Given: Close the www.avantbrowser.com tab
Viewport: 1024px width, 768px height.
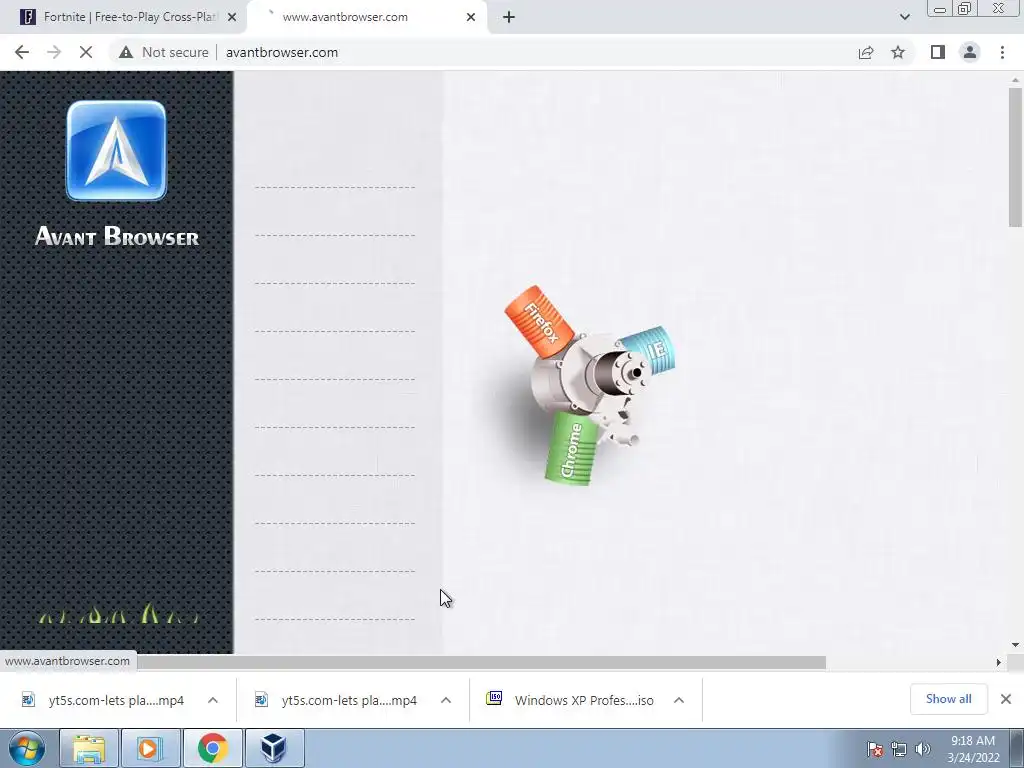Looking at the screenshot, I should (x=471, y=18).
